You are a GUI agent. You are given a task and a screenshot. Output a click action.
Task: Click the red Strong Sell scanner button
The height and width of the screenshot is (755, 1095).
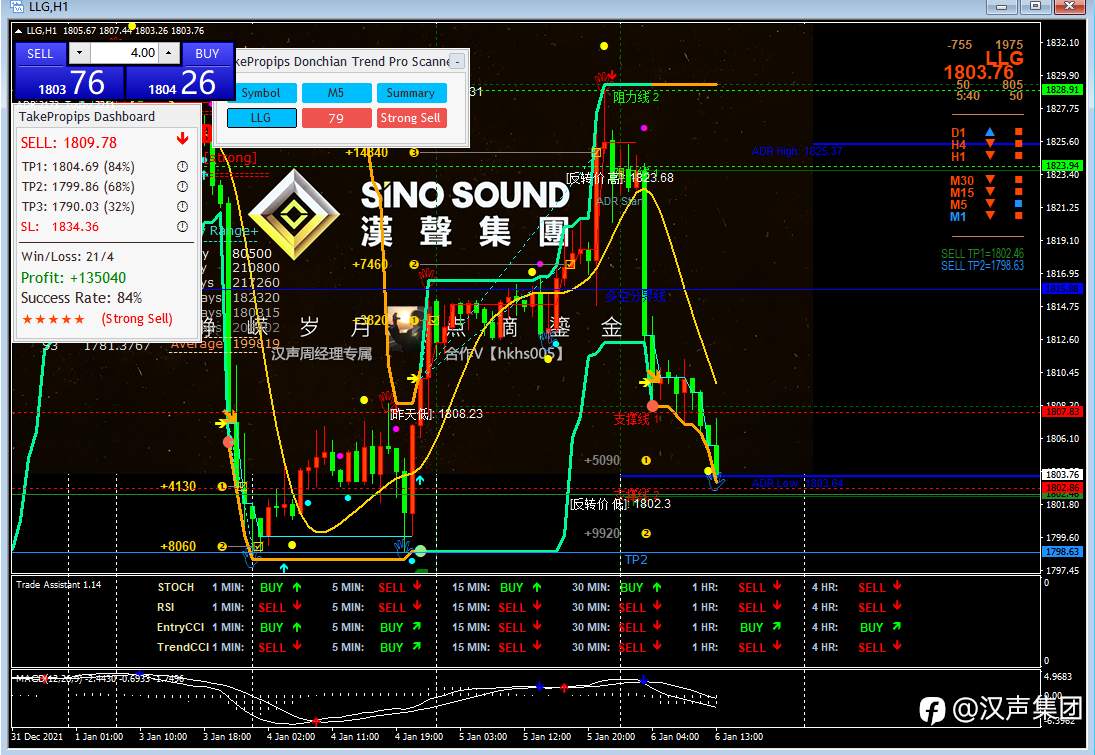[x=411, y=118]
